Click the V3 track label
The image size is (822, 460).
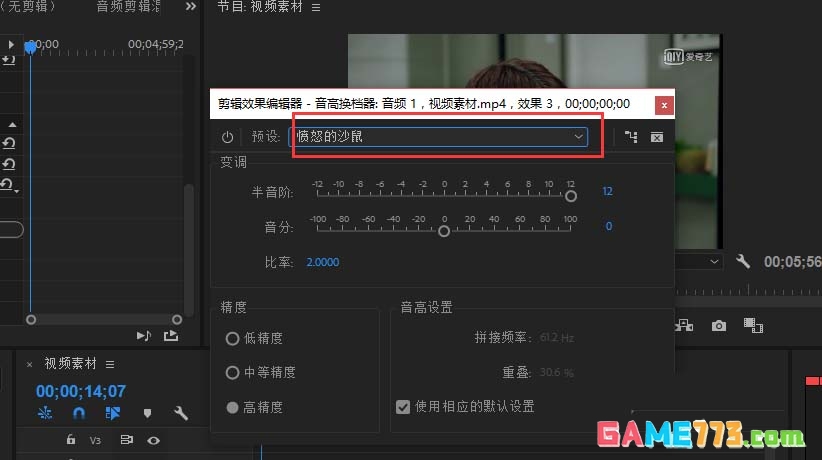pyautogui.click(x=95, y=441)
